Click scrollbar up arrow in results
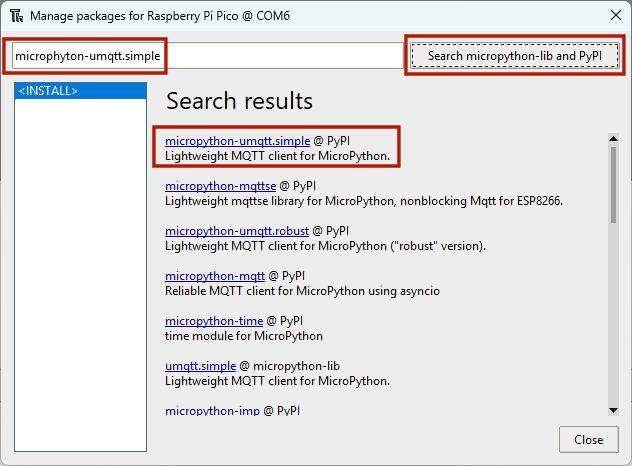The height and width of the screenshot is (466, 632). point(613,139)
